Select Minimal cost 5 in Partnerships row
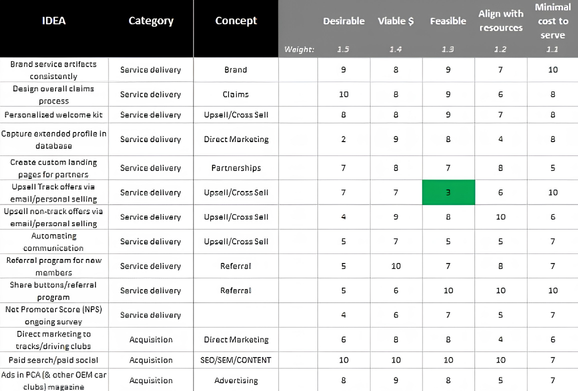This screenshot has width=578, height=391. click(x=553, y=168)
